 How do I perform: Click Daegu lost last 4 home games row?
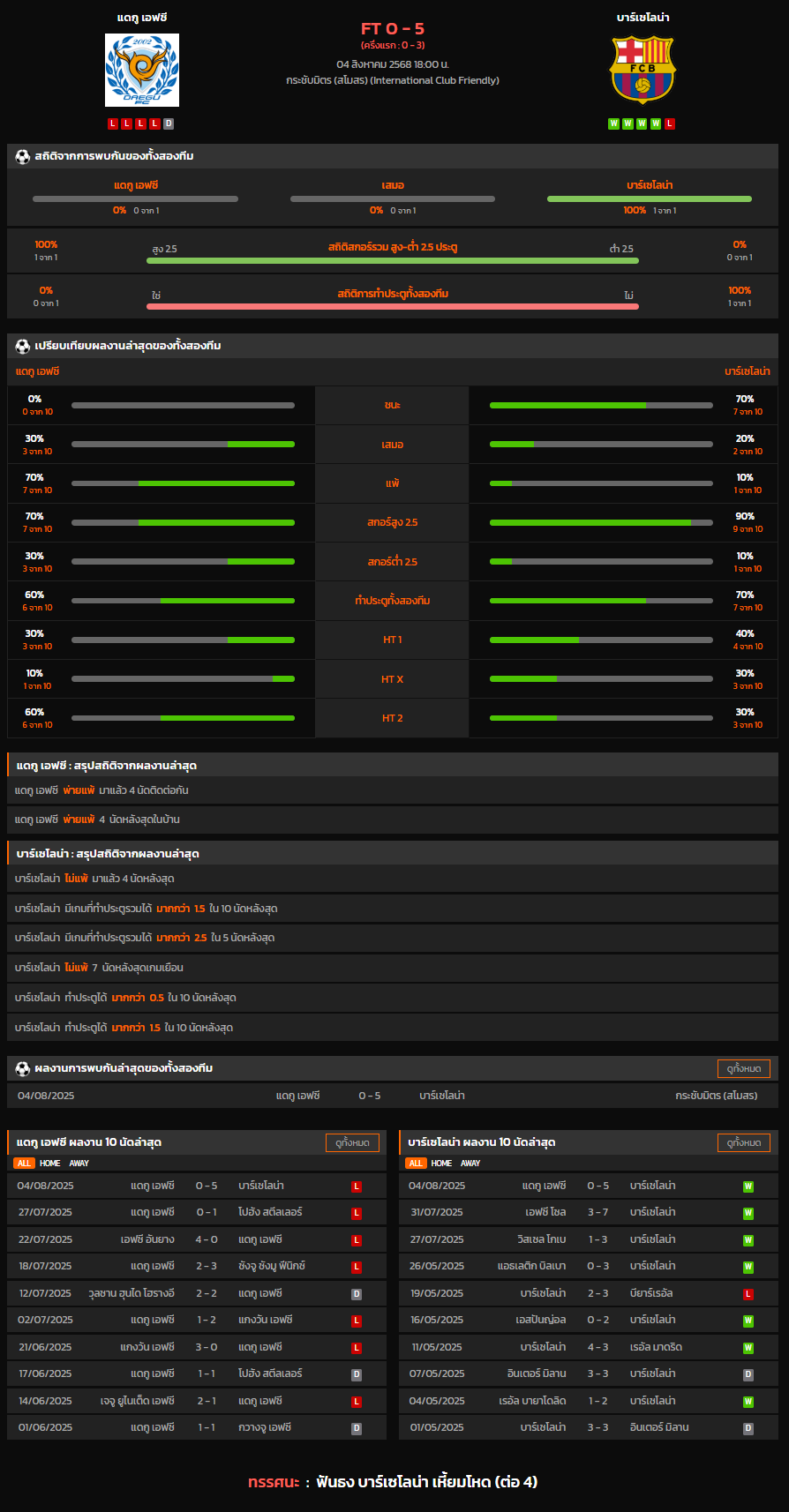tap(393, 820)
